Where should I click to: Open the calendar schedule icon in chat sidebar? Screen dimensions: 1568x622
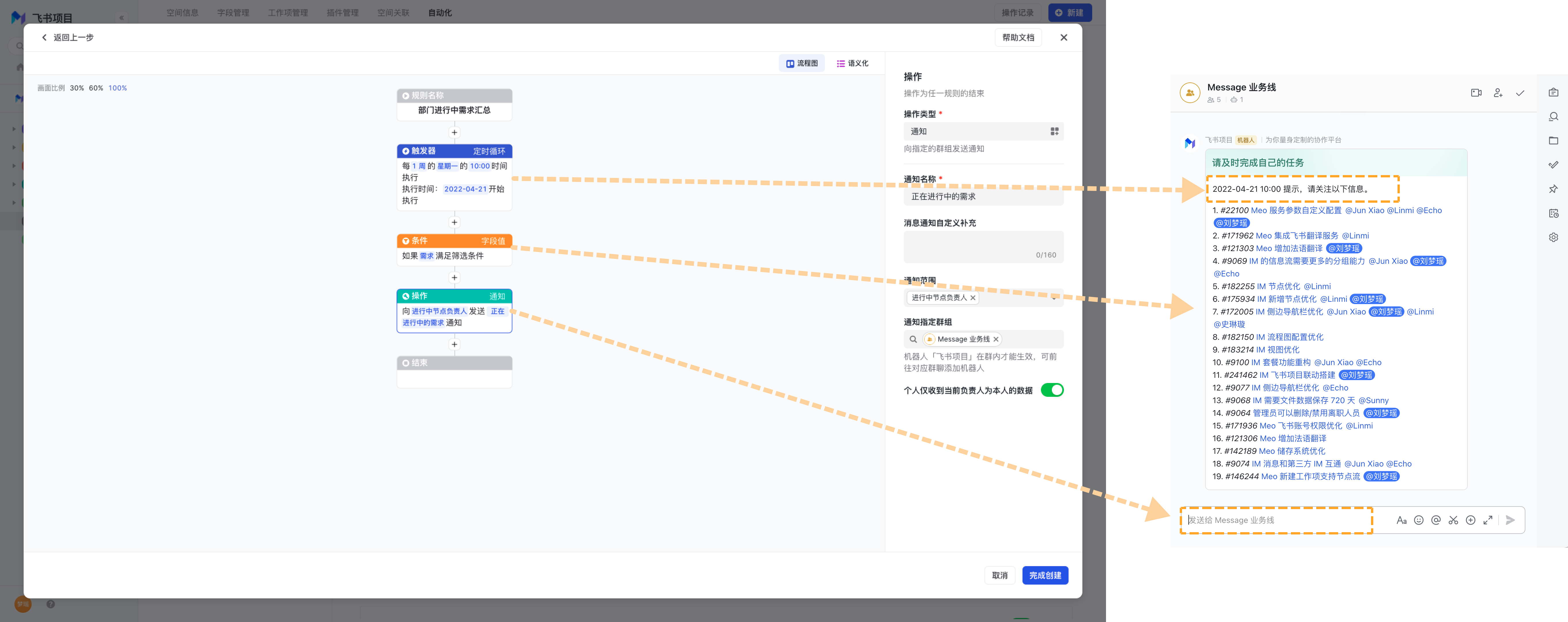(1553, 213)
